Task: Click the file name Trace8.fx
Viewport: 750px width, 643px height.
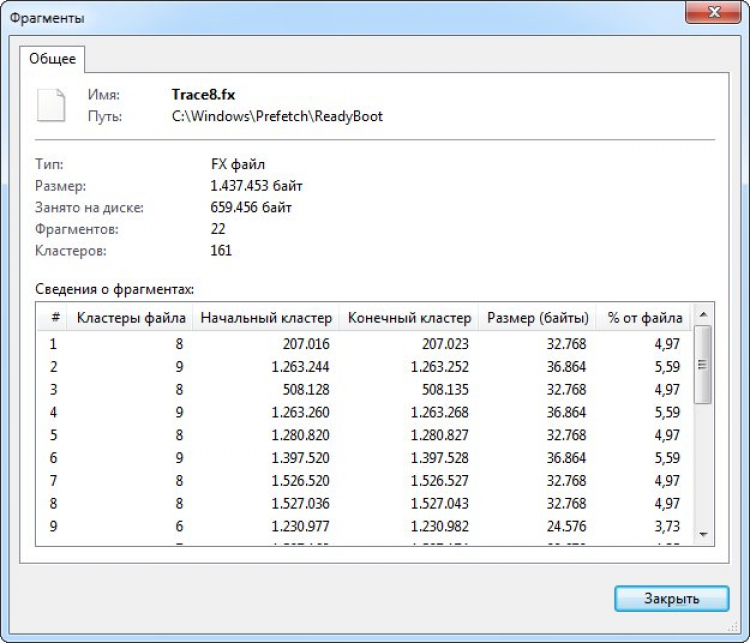Action: [x=203, y=95]
